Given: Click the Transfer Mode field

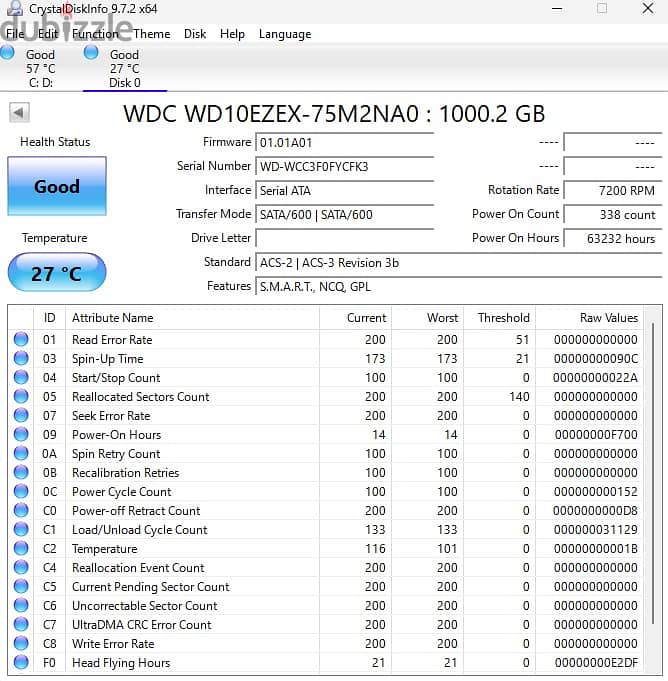Looking at the screenshot, I should click(344, 214).
